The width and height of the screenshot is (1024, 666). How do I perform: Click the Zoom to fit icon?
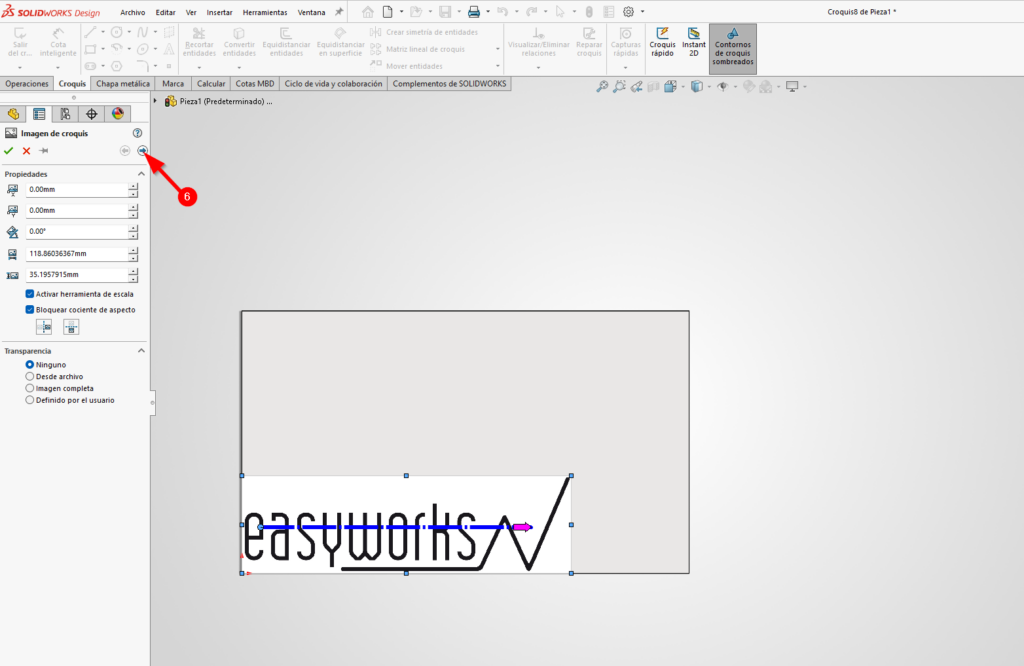tap(602, 86)
